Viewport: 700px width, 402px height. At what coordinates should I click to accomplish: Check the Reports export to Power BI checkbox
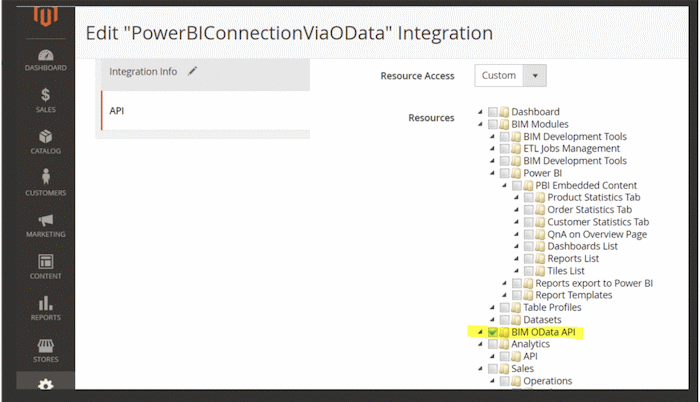517,283
